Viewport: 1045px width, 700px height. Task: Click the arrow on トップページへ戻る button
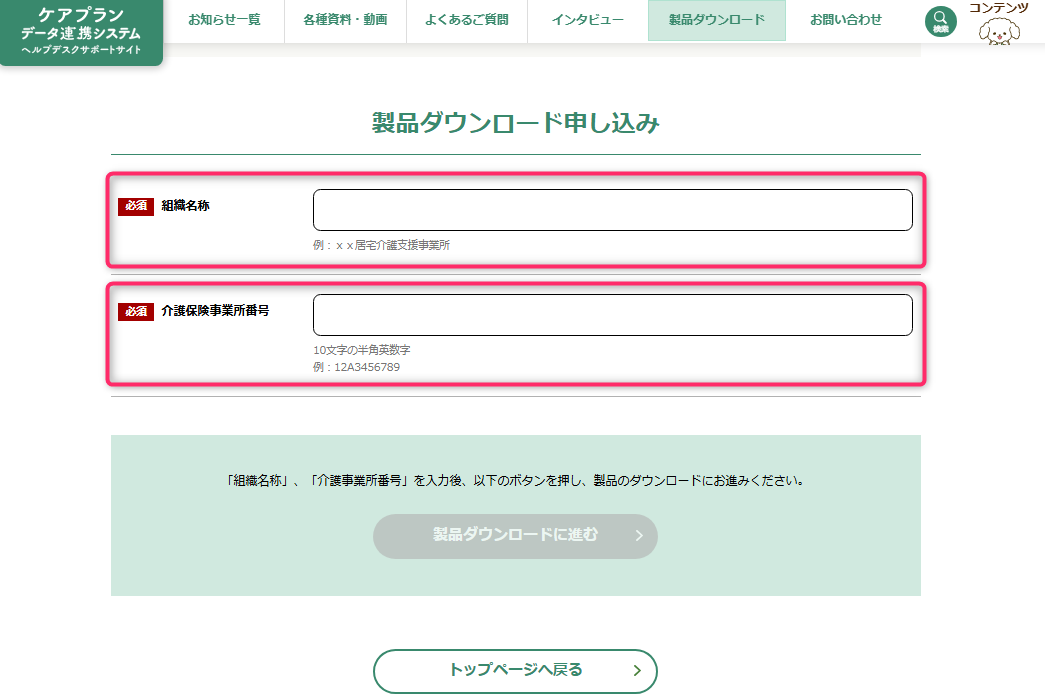click(637, 671)
